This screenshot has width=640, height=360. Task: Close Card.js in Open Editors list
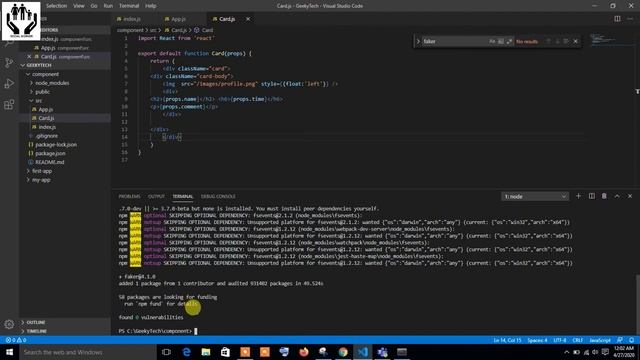click(29, 56)
